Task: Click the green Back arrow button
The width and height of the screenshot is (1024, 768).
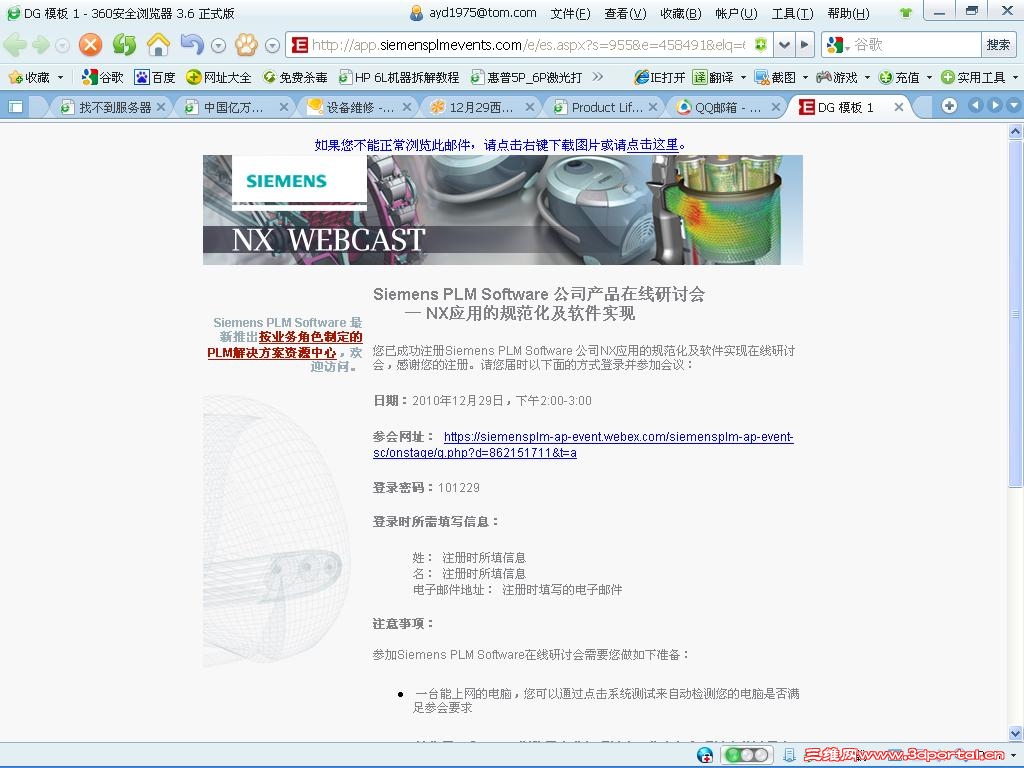Action: point(14,44)
